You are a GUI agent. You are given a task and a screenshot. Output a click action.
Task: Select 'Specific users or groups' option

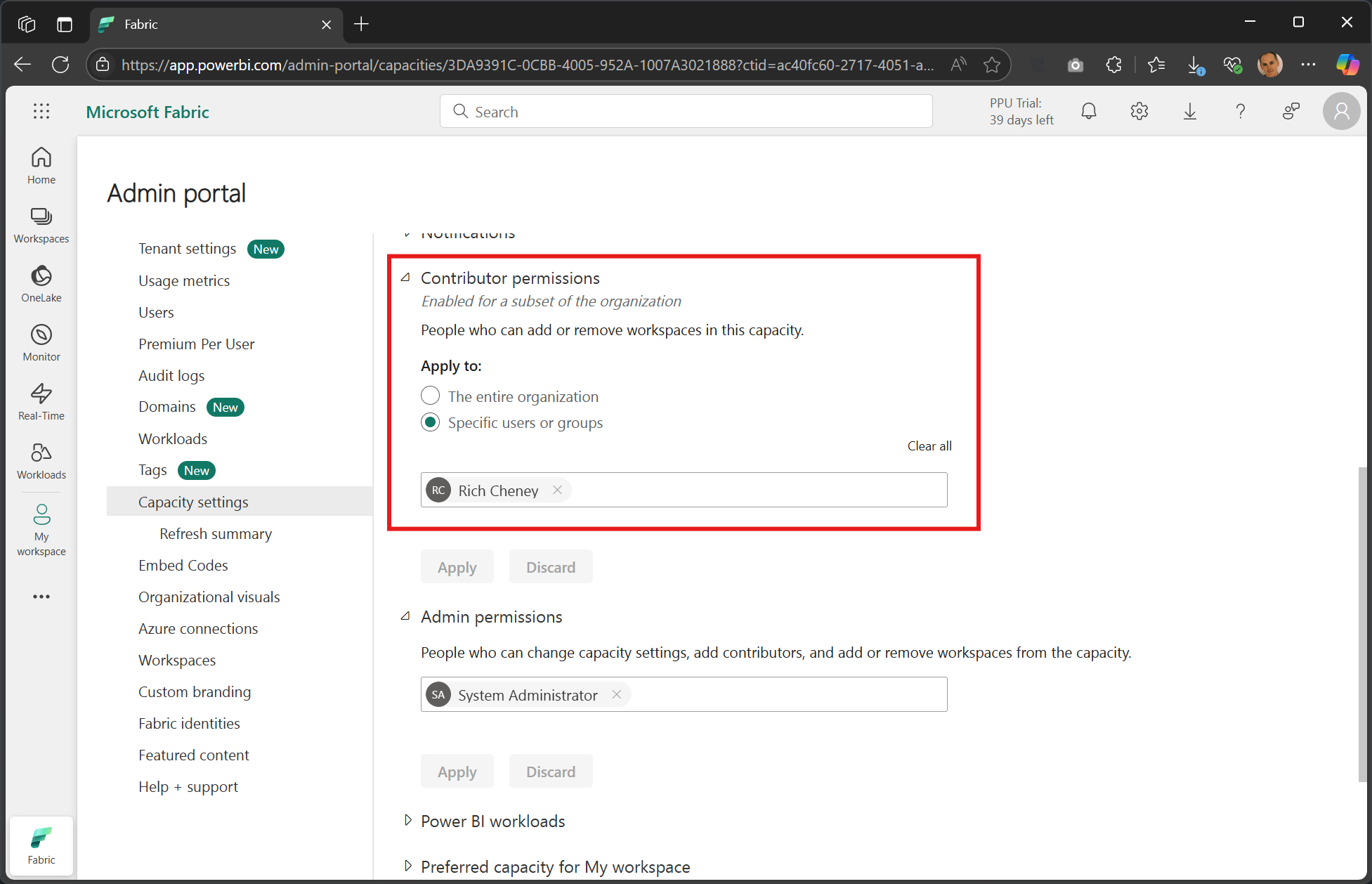coord(430,422)
